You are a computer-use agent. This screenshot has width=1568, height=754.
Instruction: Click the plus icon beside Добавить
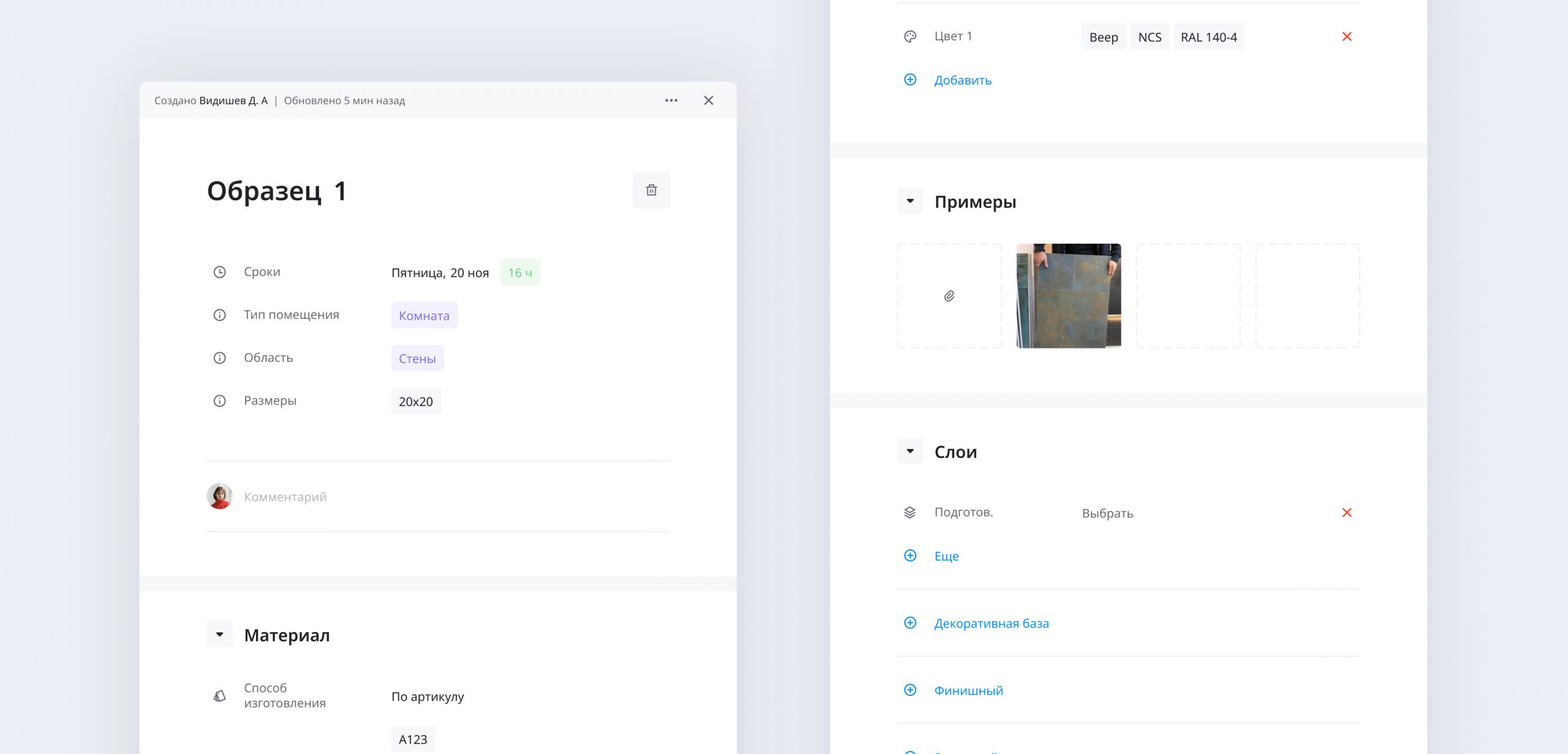click(x=910, y=80)
